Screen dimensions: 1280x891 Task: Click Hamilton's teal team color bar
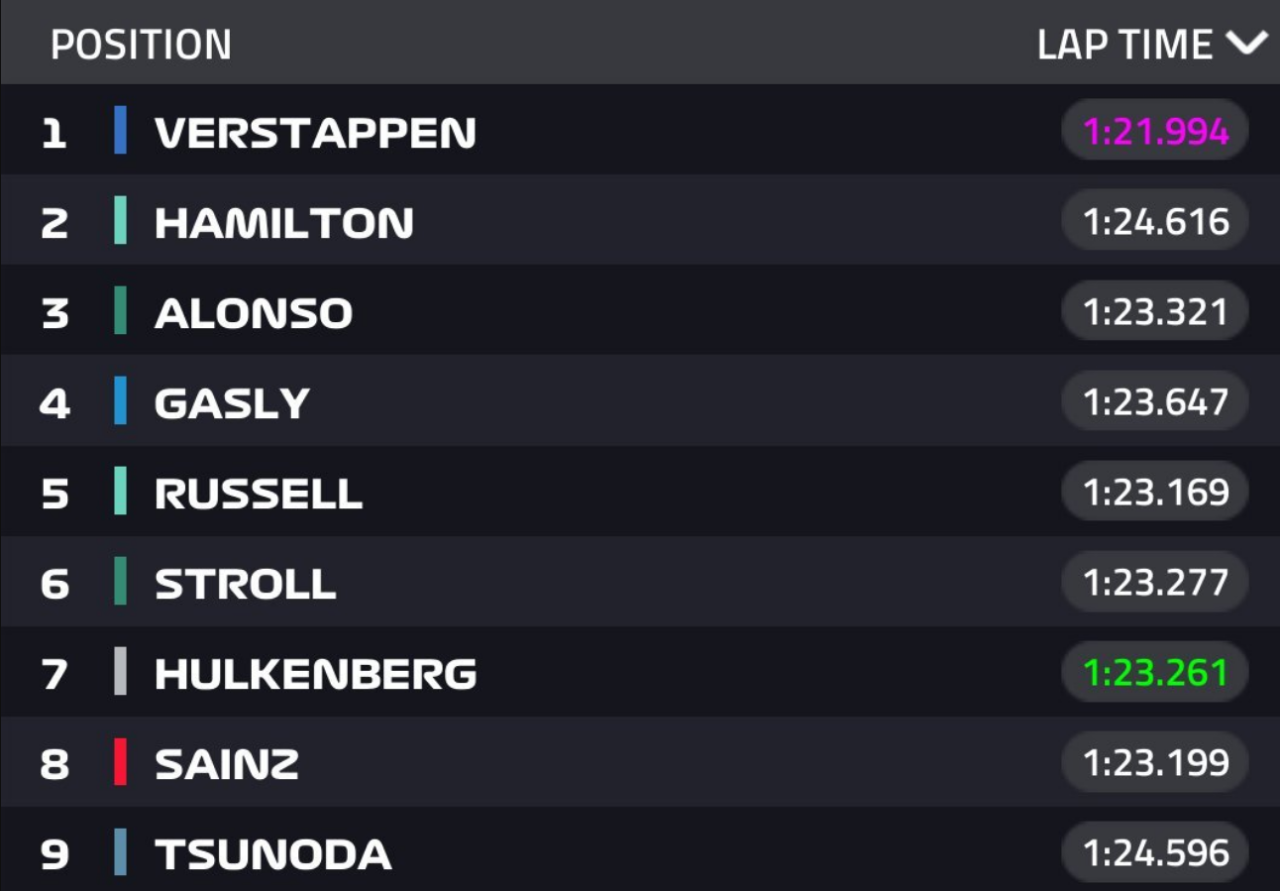121,221
